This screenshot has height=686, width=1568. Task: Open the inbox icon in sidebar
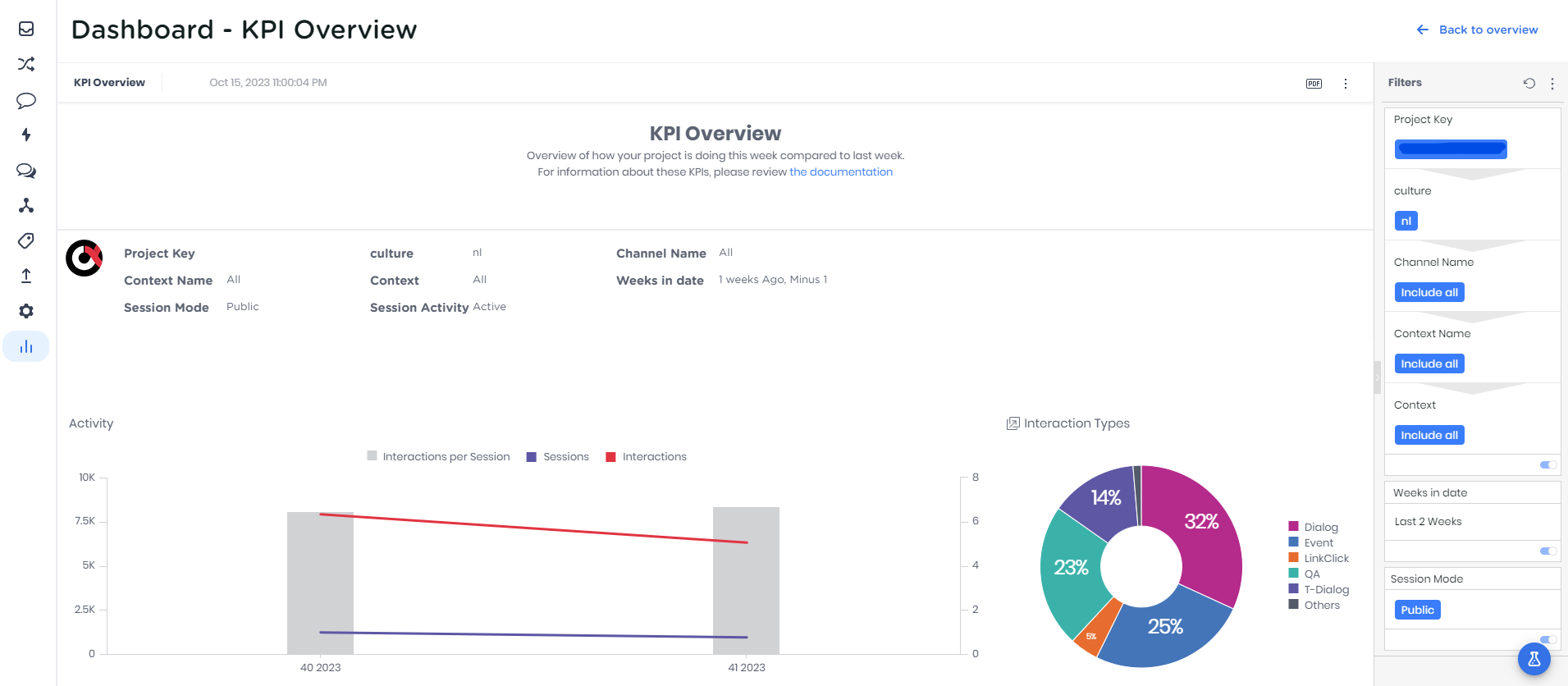coord(26,30)
